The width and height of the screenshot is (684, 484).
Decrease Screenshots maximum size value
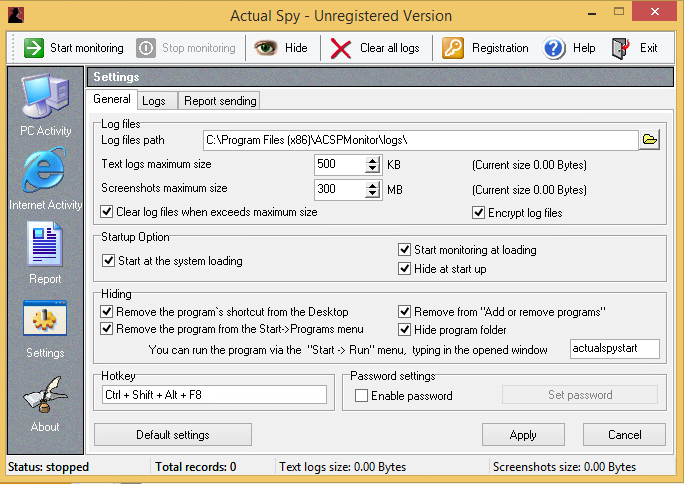click(x=373, y=194)
